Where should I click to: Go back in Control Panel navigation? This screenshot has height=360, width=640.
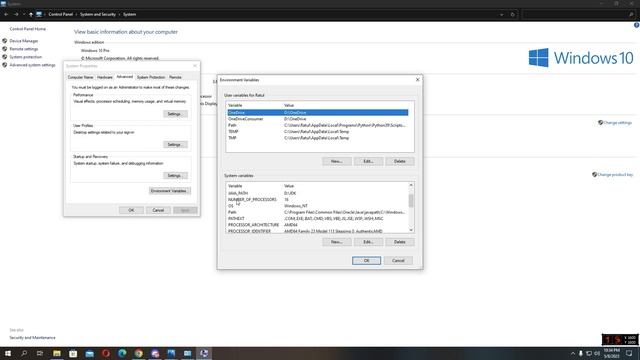coord(6,14)
